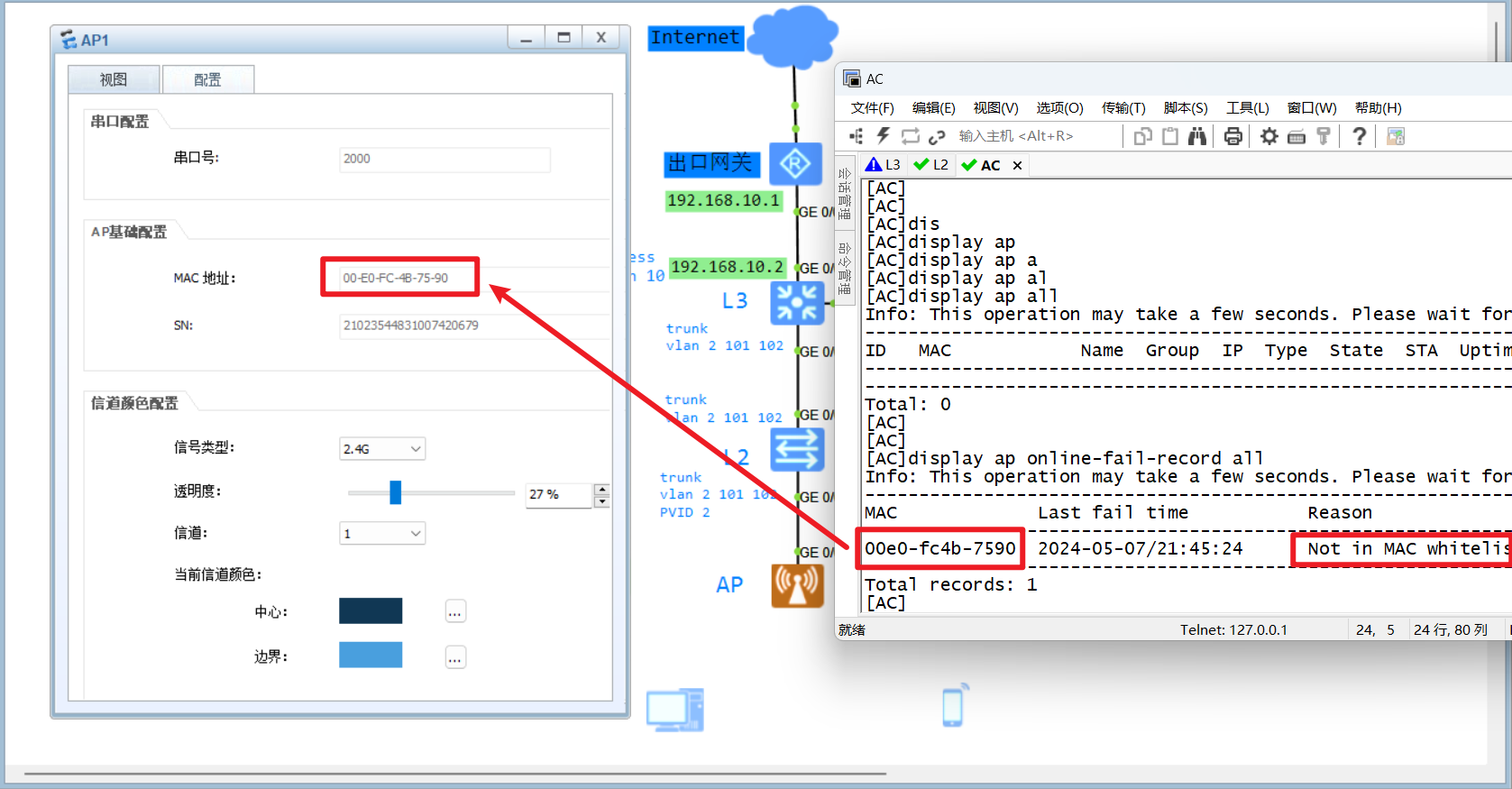Click the Telnet: 127.0.0.1 status bar entry
The image size is (1512, 789).
click(1233, 630)
